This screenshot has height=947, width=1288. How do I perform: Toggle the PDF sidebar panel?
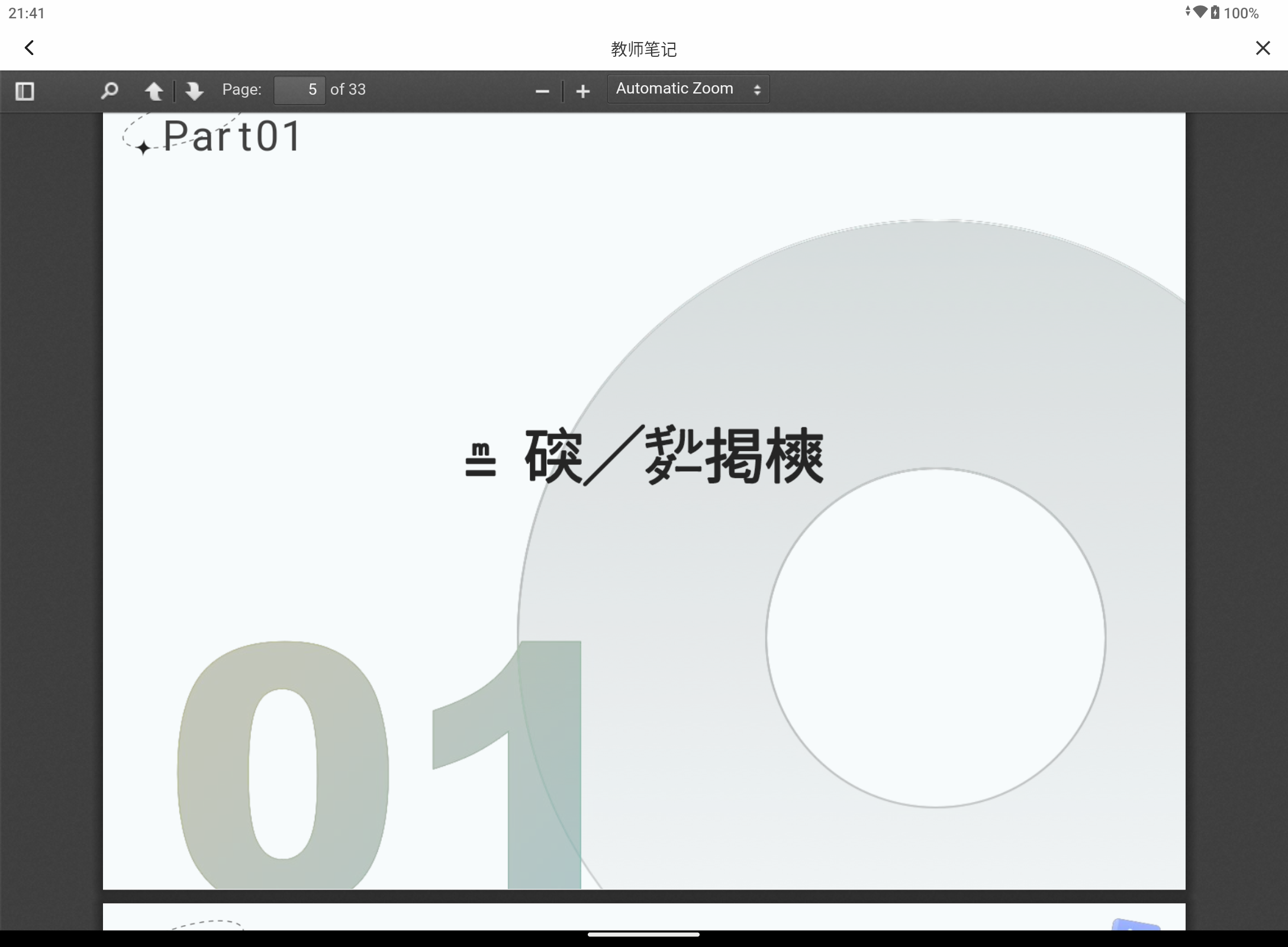[25, 91]
